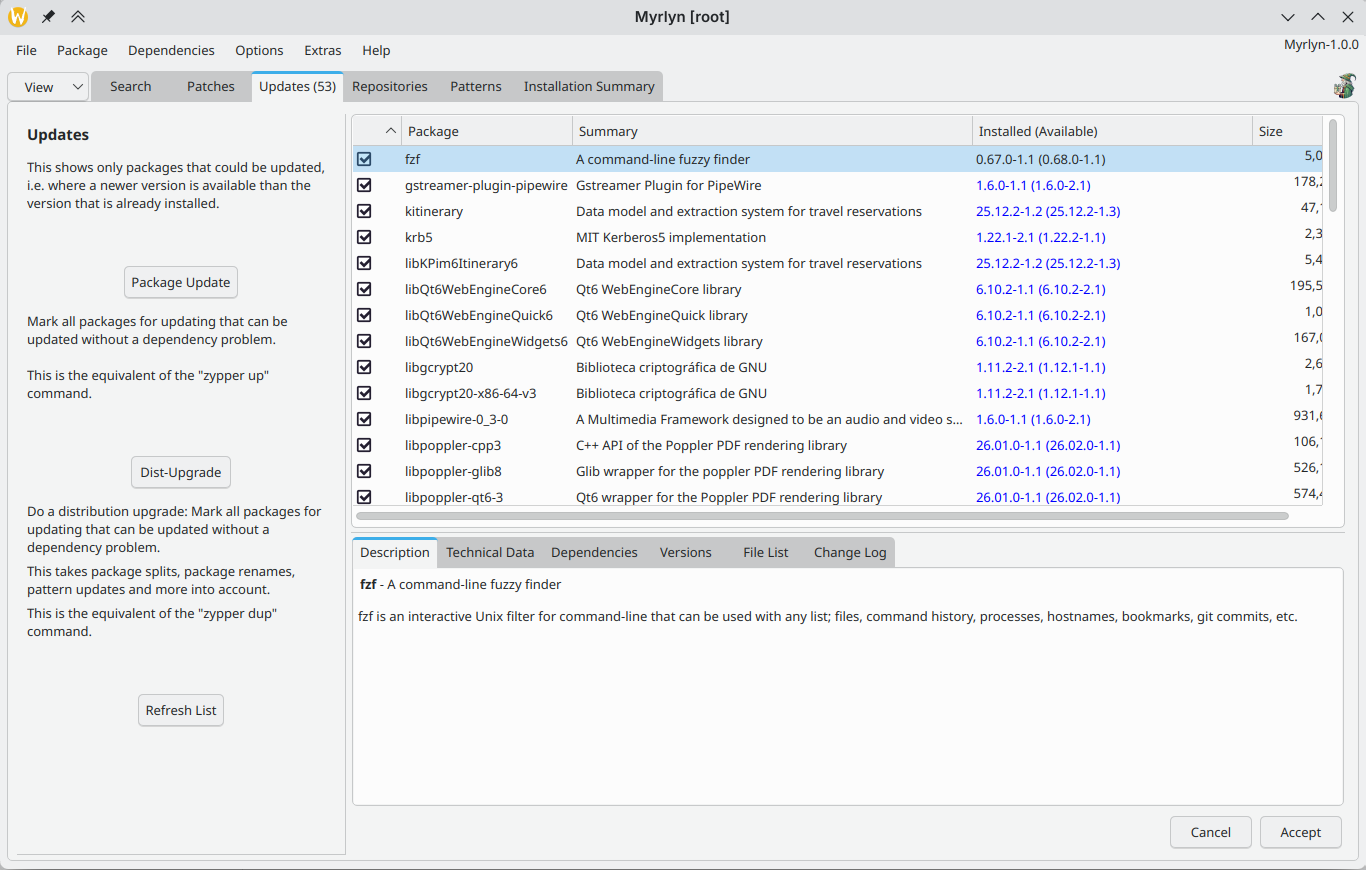Click the Myrlyn app icon in title bar
This screenshot has height=870, width=1366.
coord(18,17)
